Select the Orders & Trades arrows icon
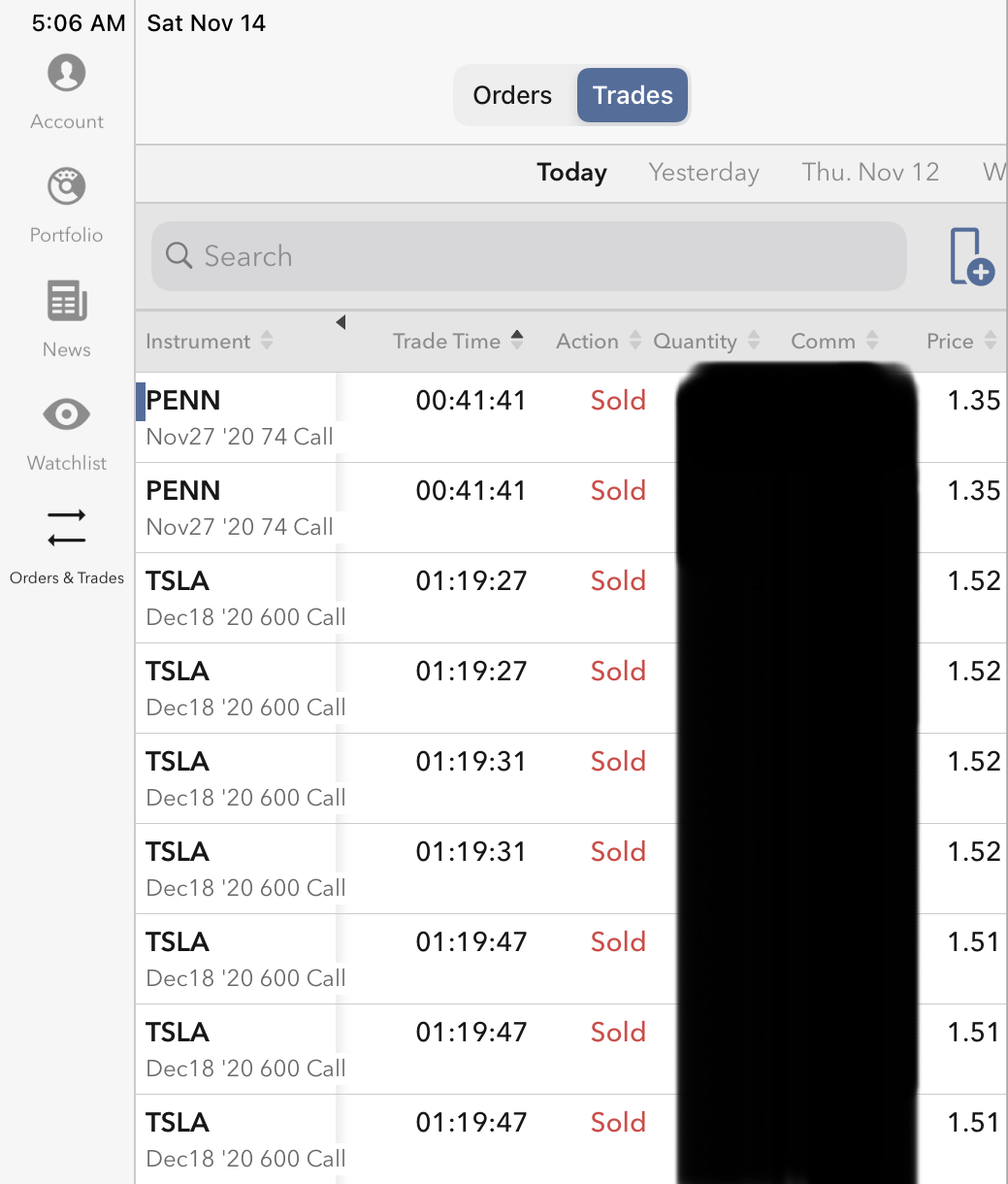 coord(67,527)
